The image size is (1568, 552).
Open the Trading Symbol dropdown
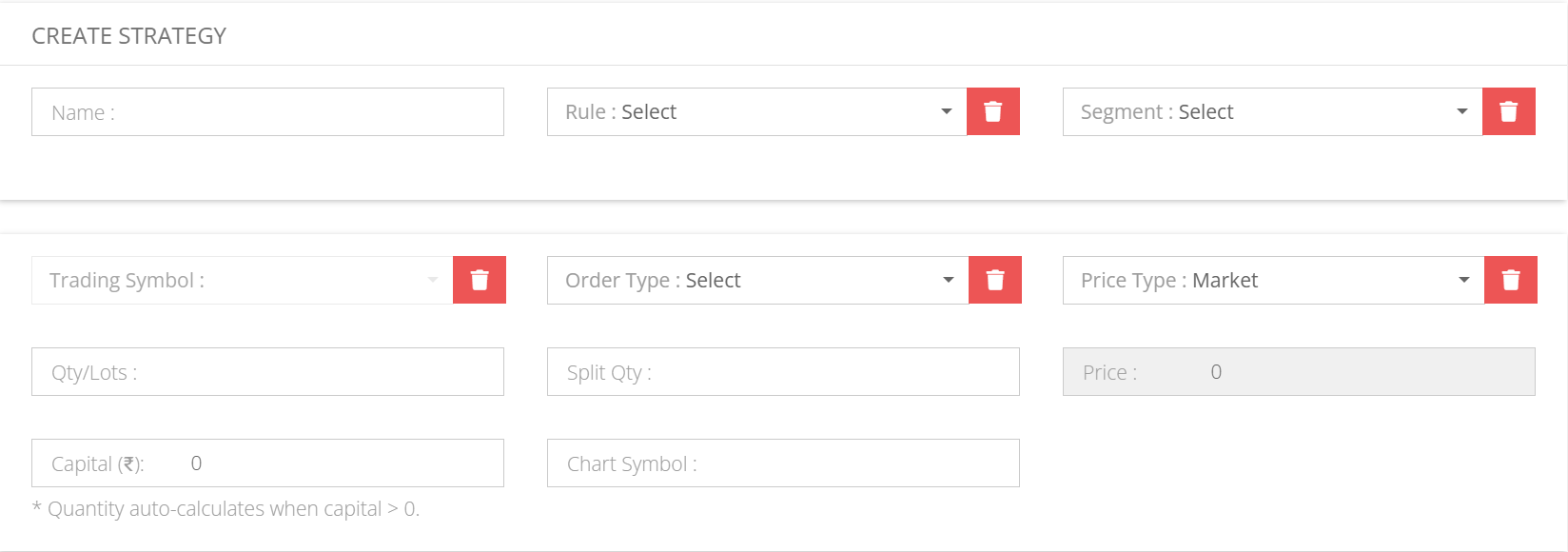click(242, 280)
